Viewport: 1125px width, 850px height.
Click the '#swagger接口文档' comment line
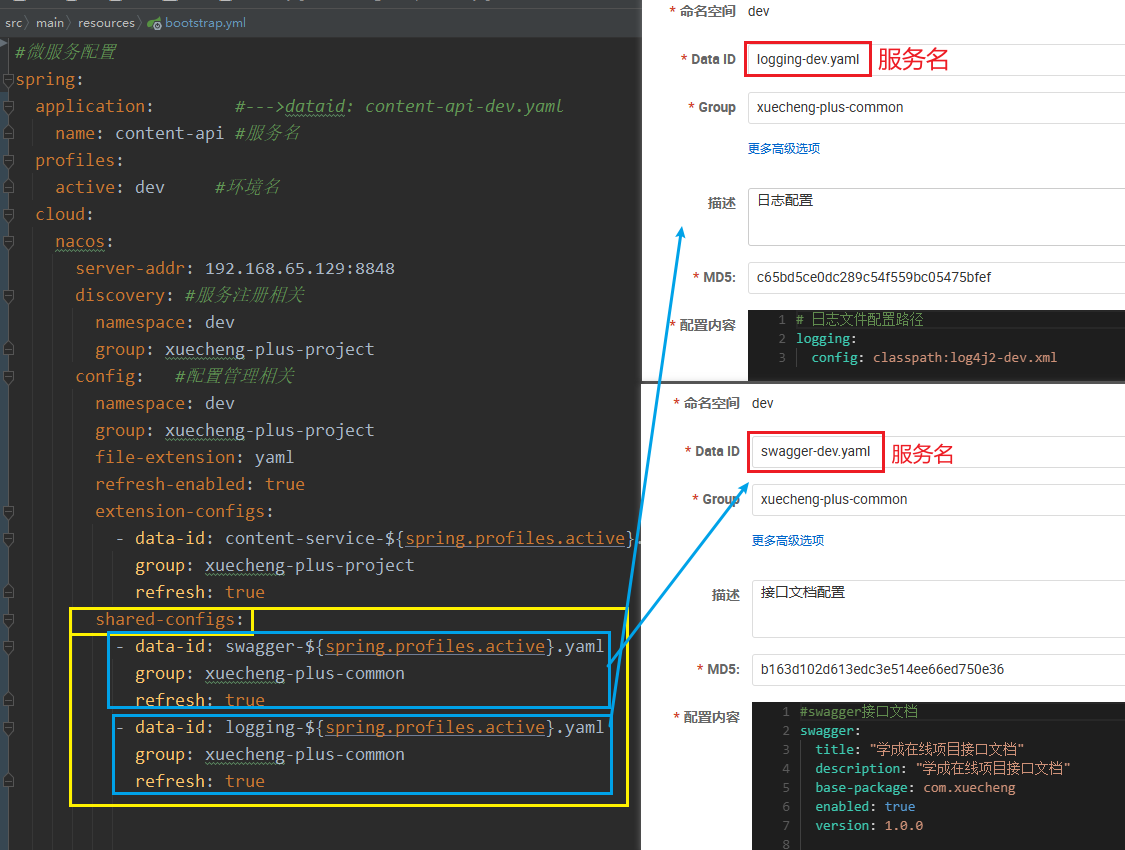(859, 712)
